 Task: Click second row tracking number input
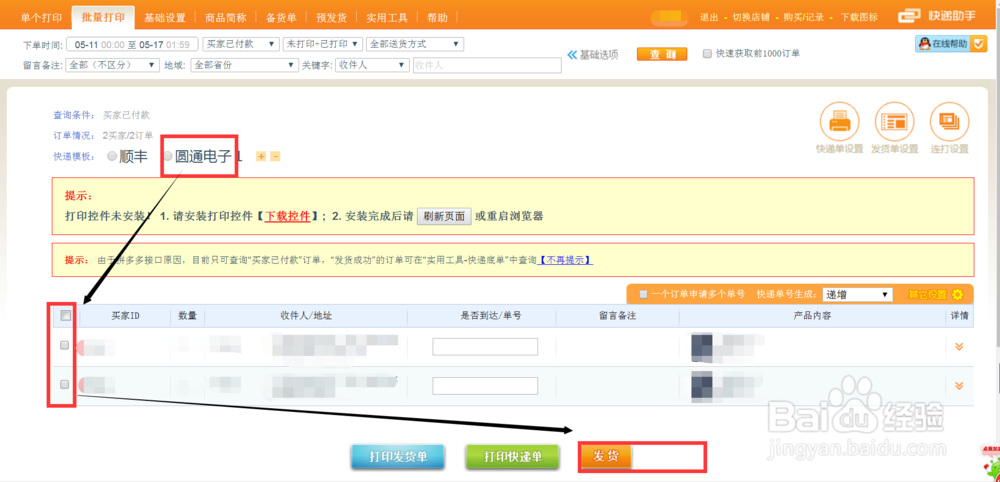coord(485,386)
